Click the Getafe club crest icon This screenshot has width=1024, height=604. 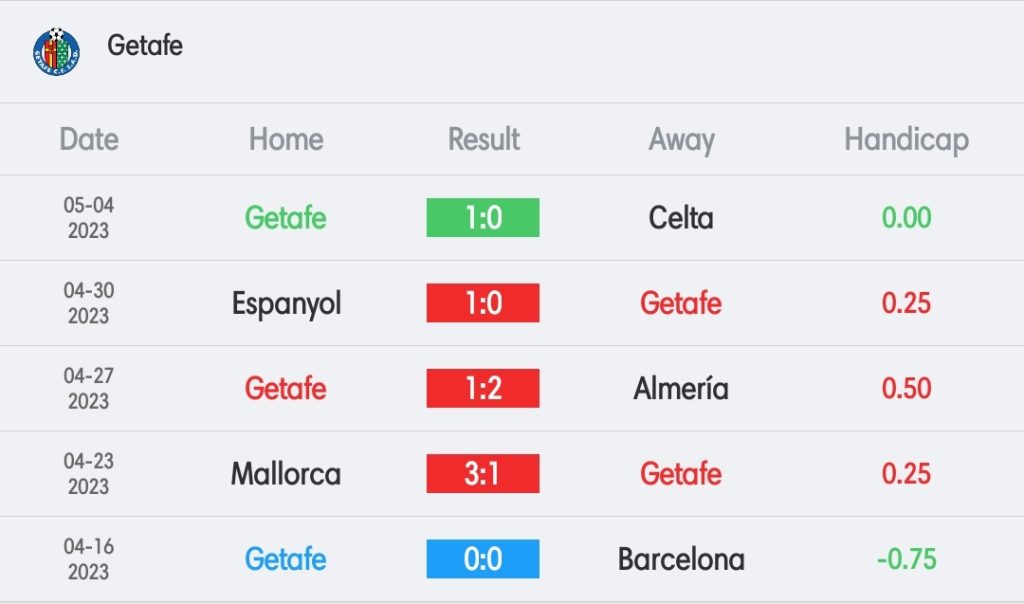pyautogui.click(x=56, y=52)
